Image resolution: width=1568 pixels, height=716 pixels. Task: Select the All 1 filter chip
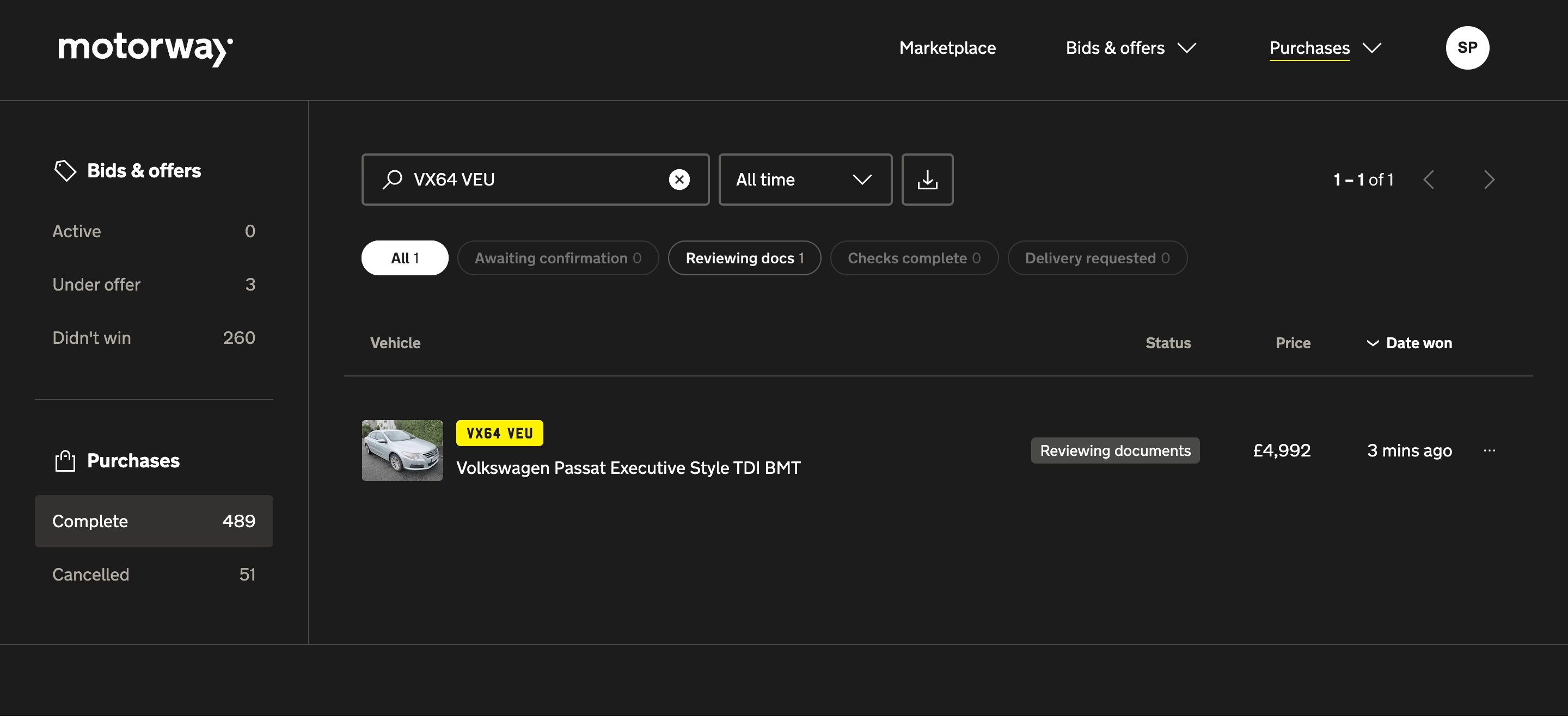(404, 258)
